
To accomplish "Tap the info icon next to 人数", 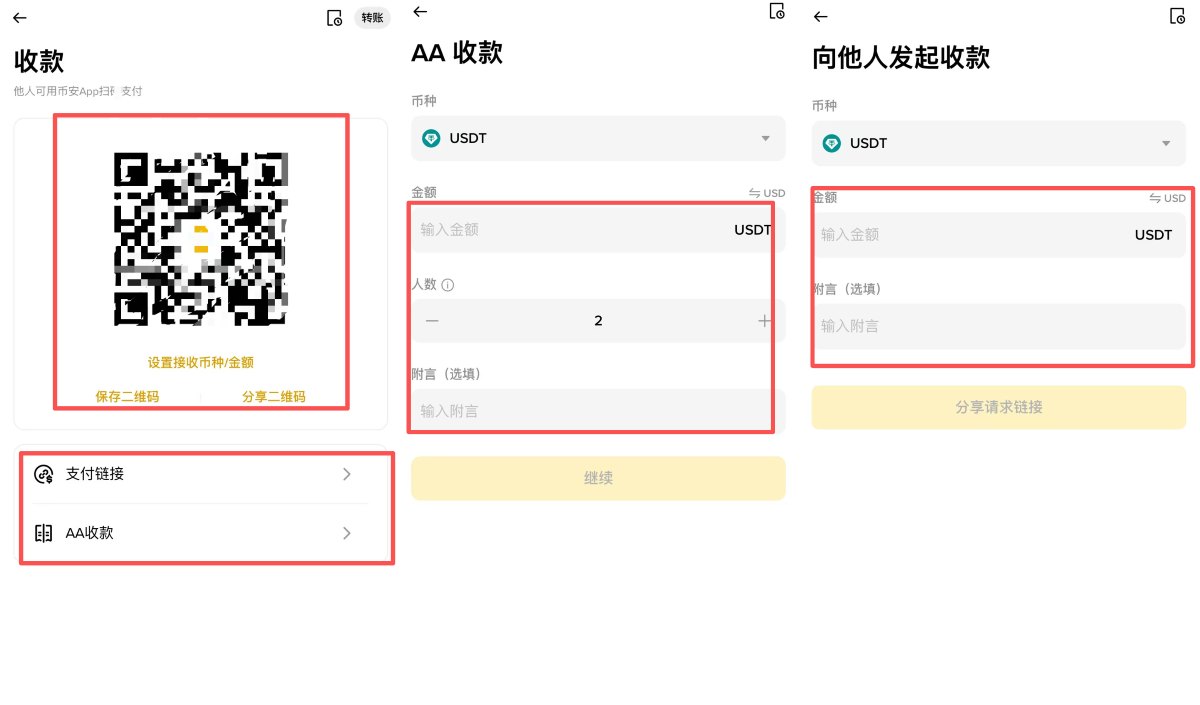I will 450,285.
